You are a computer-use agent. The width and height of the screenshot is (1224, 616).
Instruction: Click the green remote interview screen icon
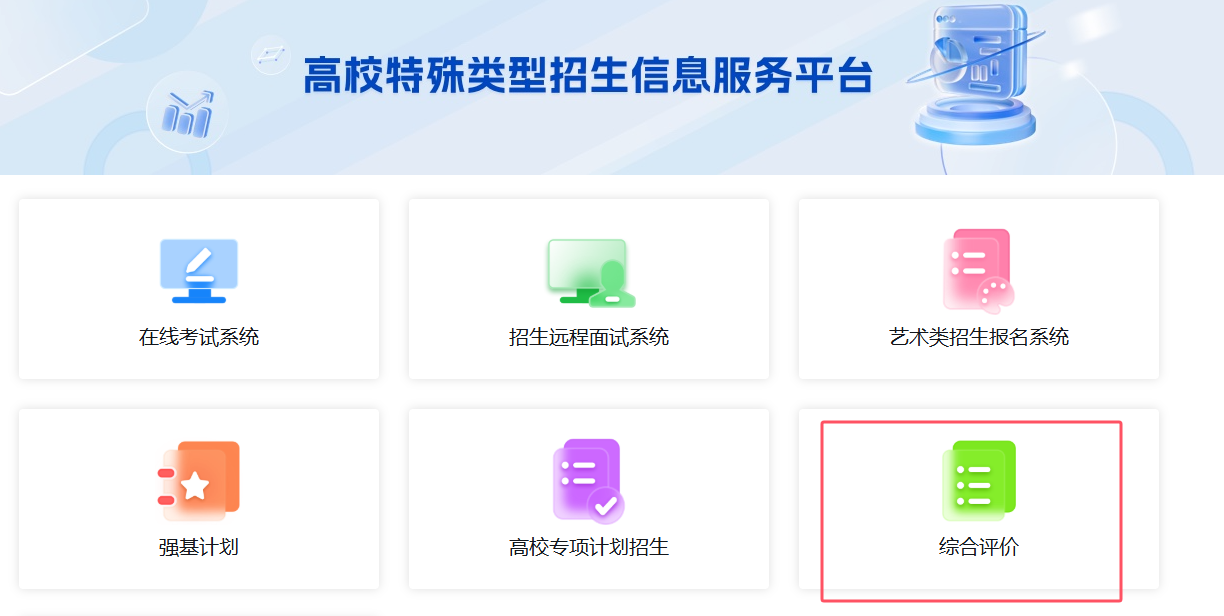click(x=592, y=272)
